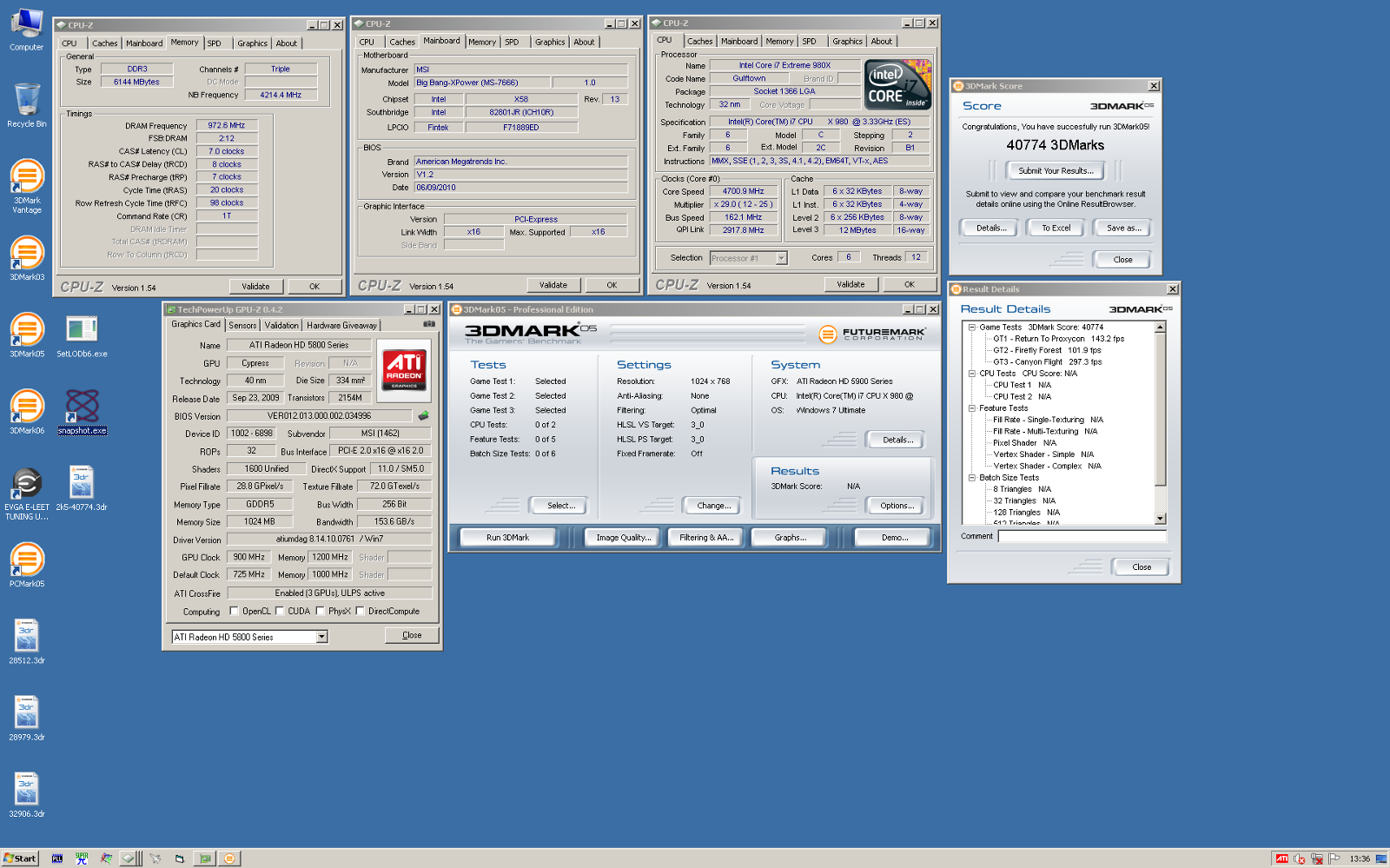Collapse the Feature Tests tree node
The width and height of the screenshot is (1390, 868).
coord(972,408)
